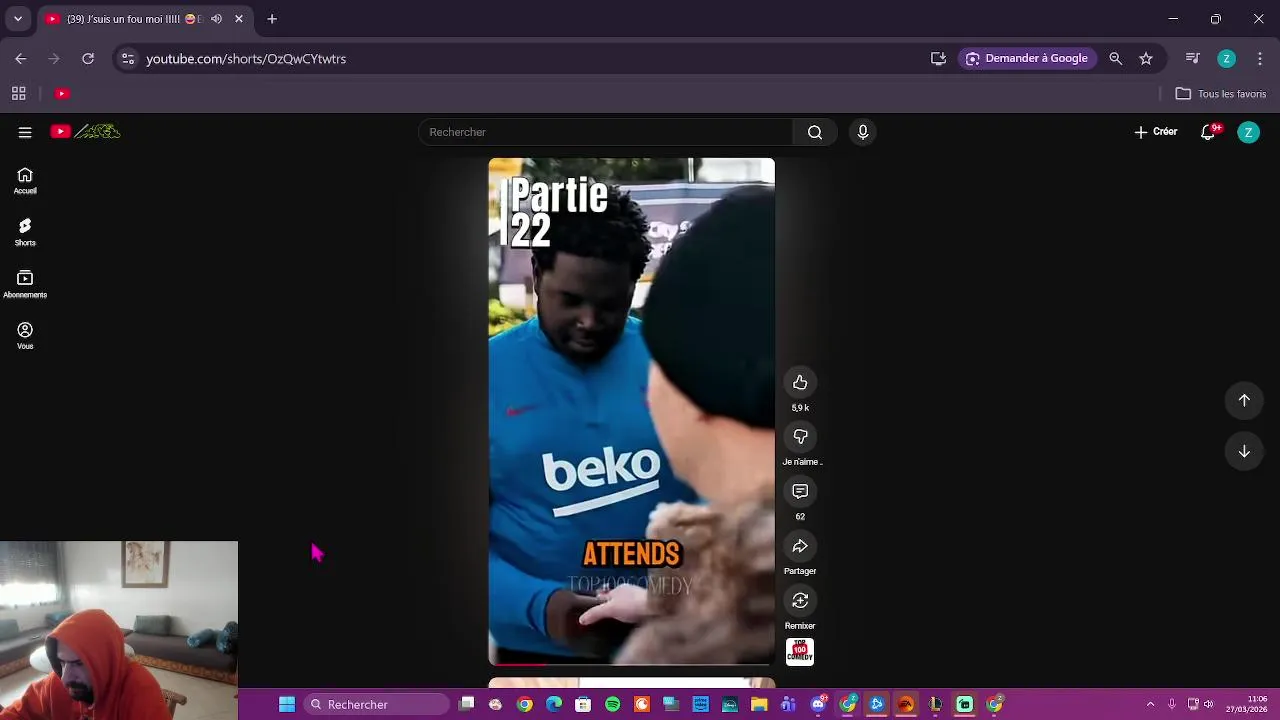Open the Vous section in sidebar

pos(25,336)
